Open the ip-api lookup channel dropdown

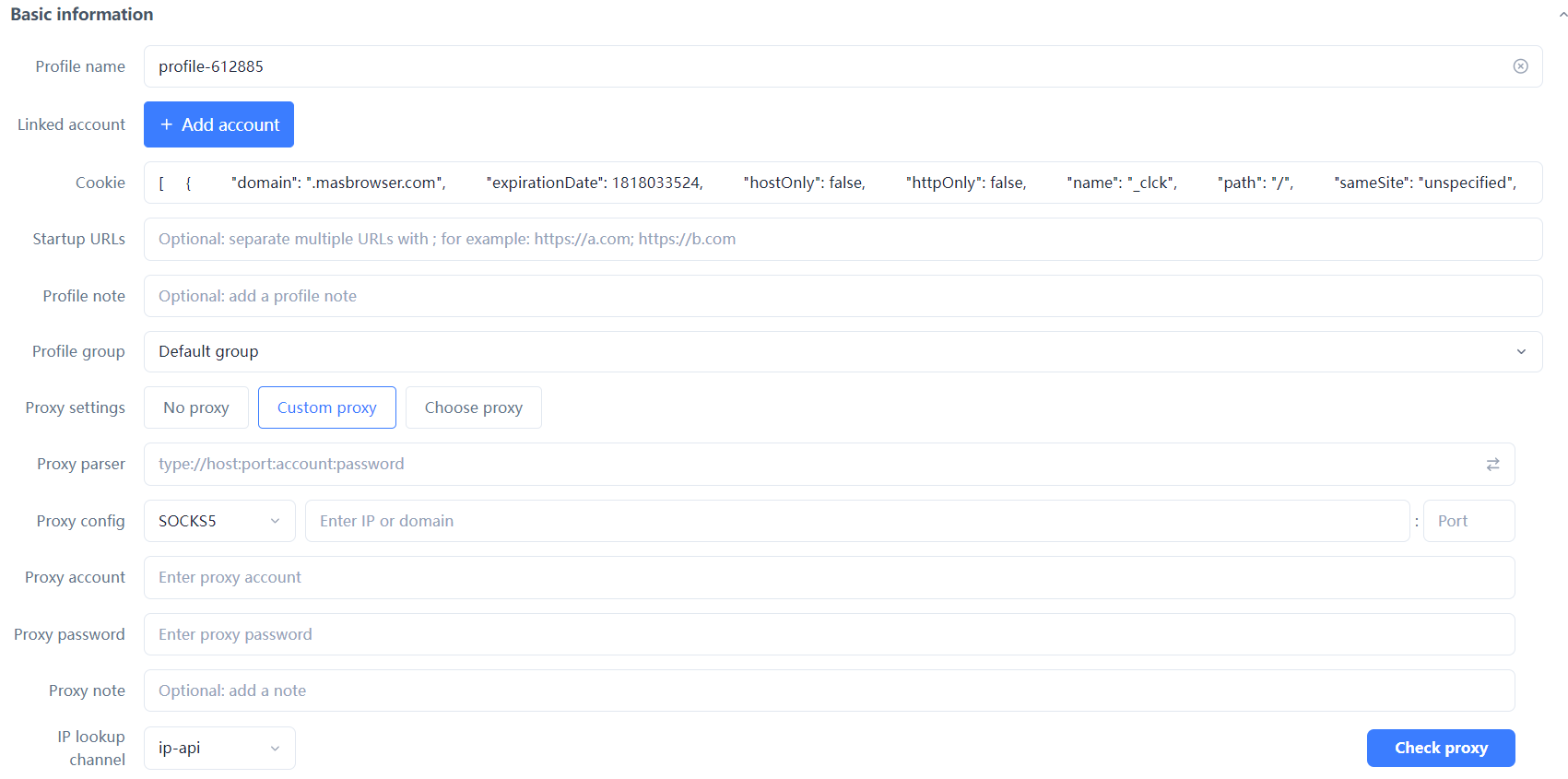219,748
